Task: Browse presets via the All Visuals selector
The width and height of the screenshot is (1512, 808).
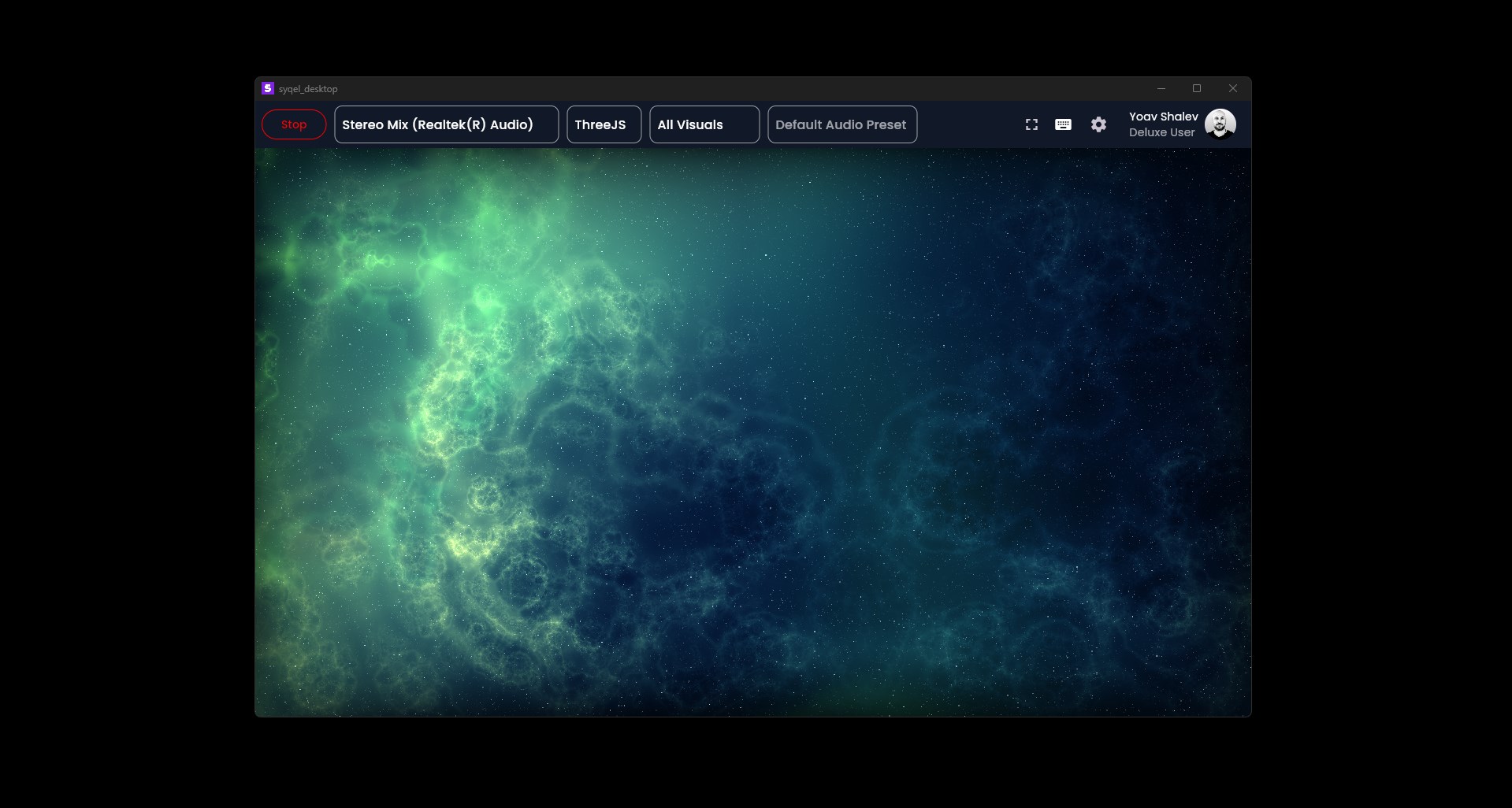Action: (703, 124)
